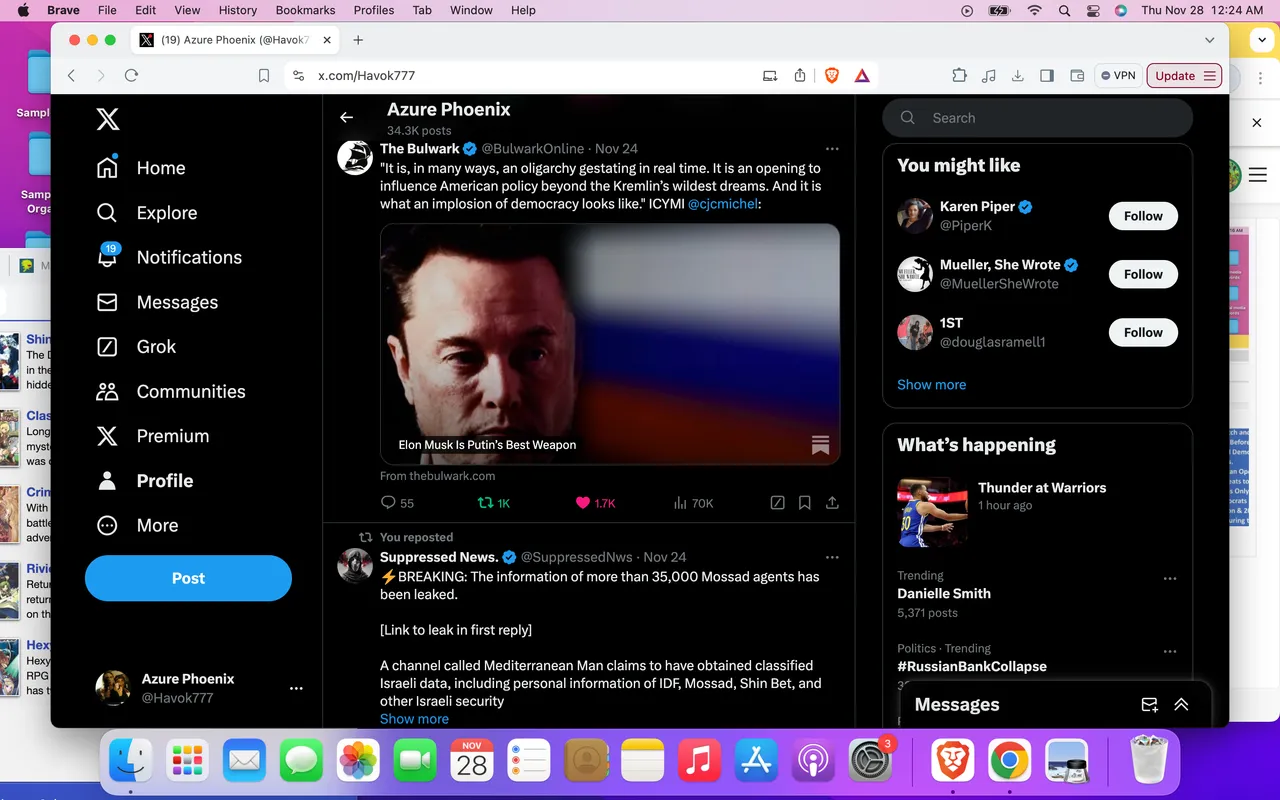Screen dimensions: 1280x800
Task: Open Google Chrome from the Dock
Action: click(1010, 761)
